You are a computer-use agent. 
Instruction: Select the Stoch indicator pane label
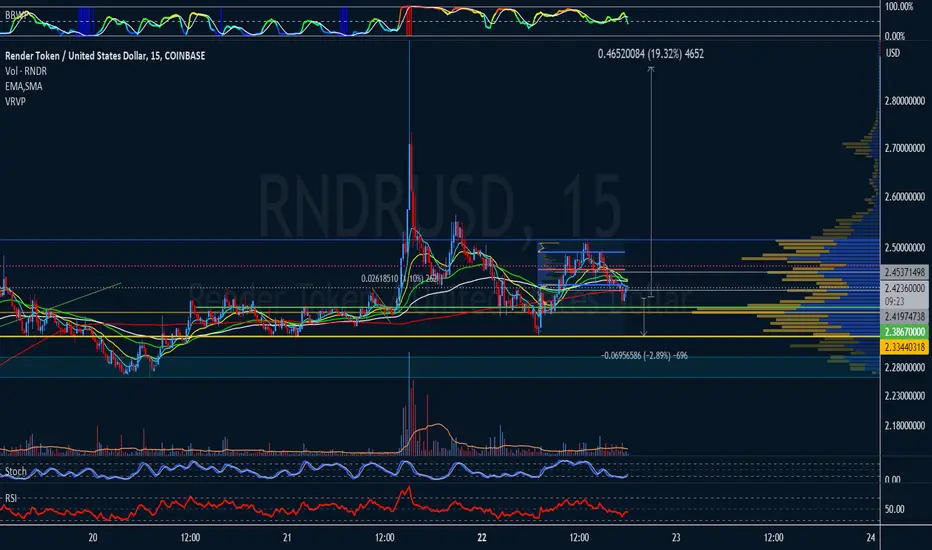coord(16,472)
